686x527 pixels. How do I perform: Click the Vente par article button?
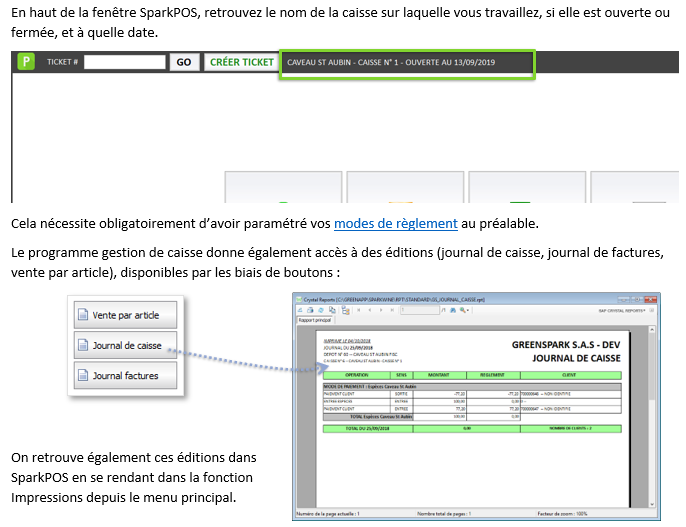coord(123,314)
